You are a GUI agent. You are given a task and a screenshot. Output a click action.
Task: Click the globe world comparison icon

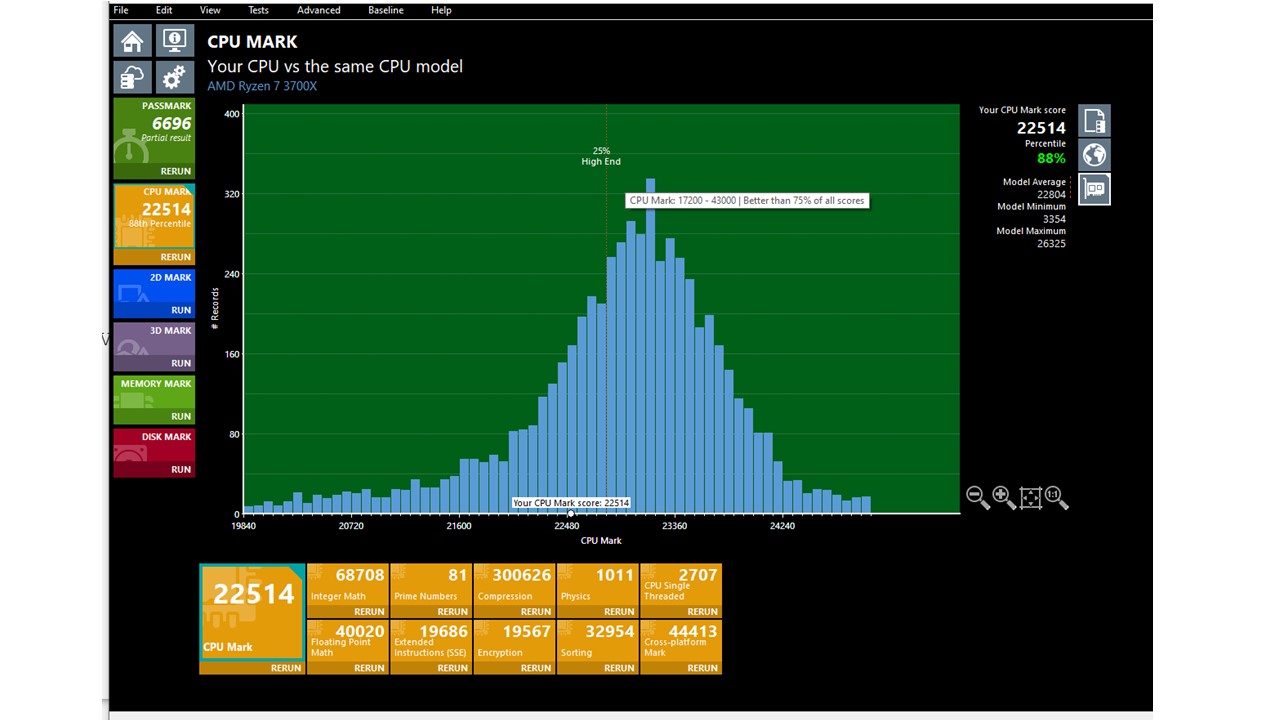[1094, 155]
